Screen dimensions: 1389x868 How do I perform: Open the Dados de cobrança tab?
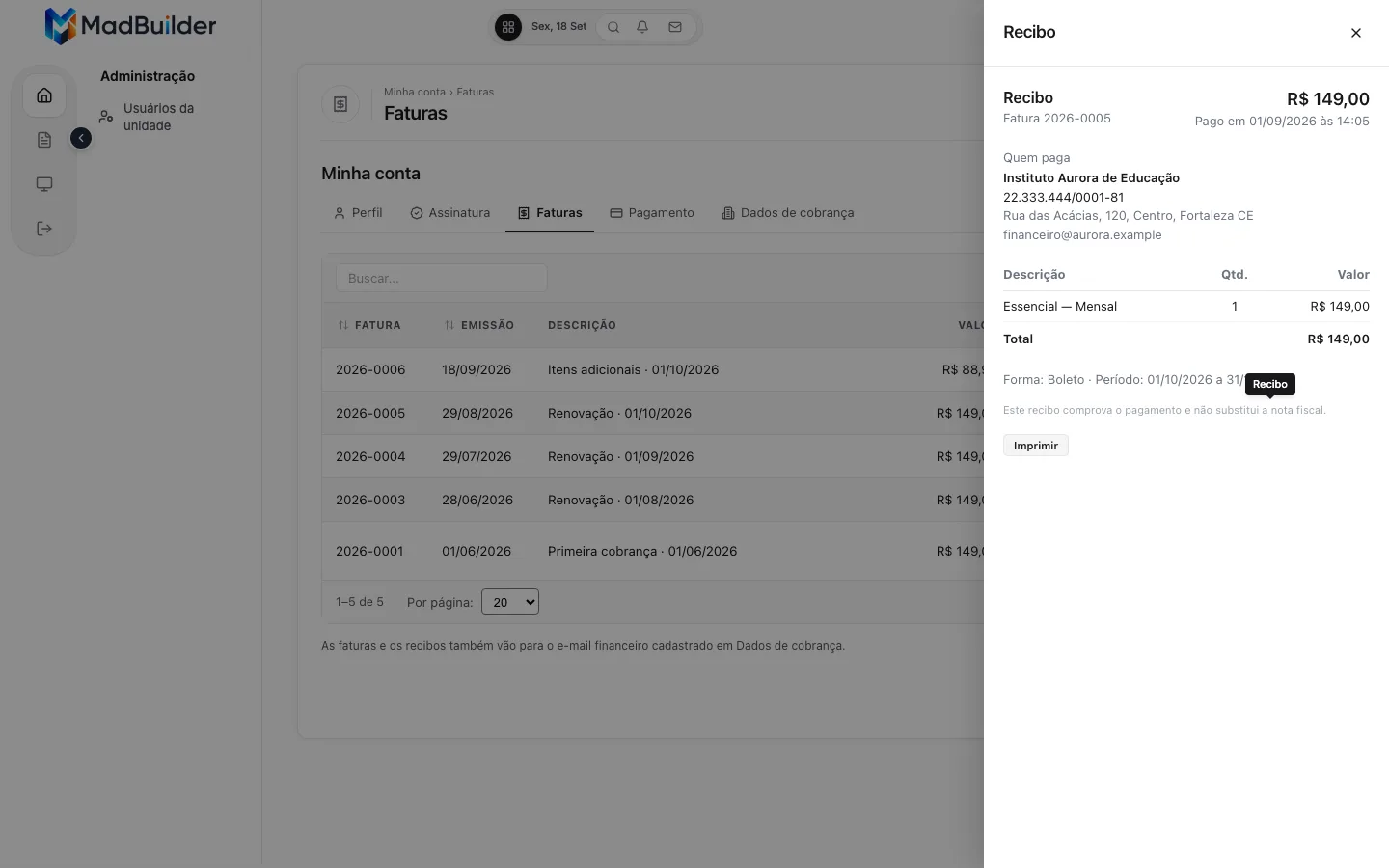click(x=788, y=213)
